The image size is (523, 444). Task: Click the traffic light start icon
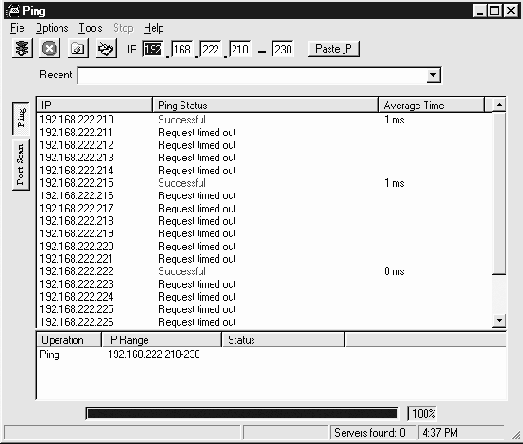[22, 49]
